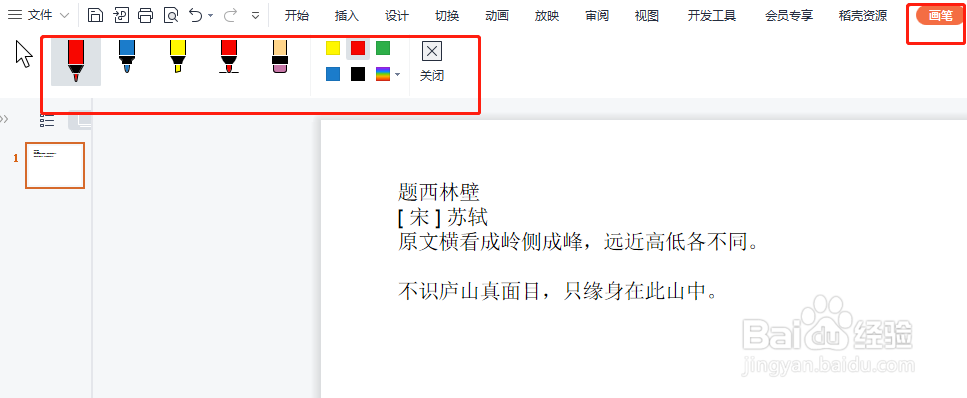Open more colors dropdown arrow
The image size is (967, 398).
coord(397,75)
